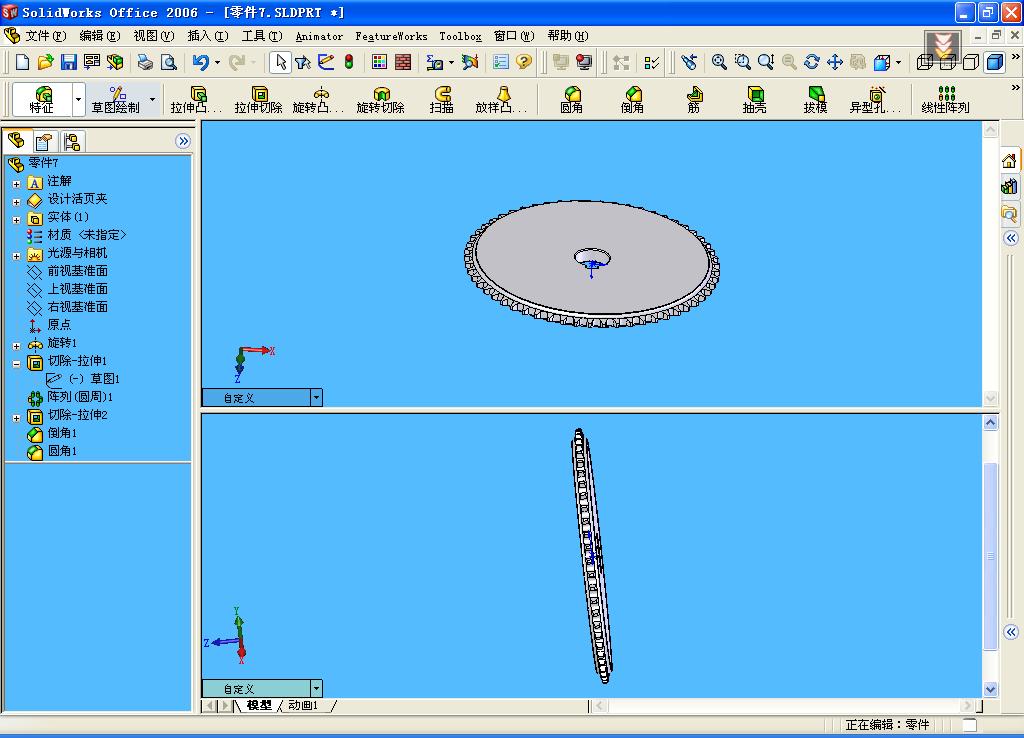Click the 拉伸凸台 extrude boss tool
Image resolution: width=1024 pixels, height=738 pixels.
point(197,99)
